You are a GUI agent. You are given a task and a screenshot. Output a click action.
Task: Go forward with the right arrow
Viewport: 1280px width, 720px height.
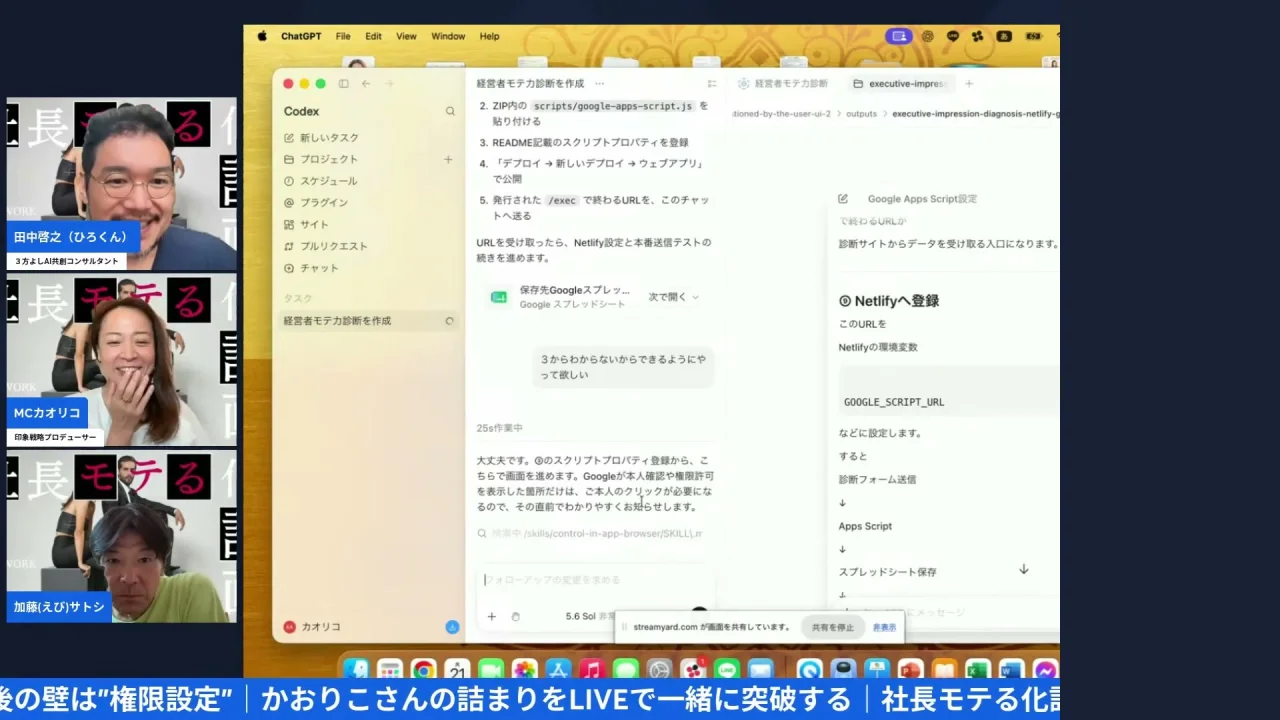[x=389, y=84]
